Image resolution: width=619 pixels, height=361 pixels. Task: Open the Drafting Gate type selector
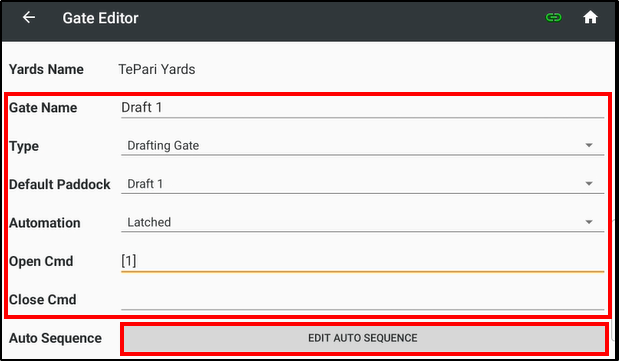coord(362,146)
